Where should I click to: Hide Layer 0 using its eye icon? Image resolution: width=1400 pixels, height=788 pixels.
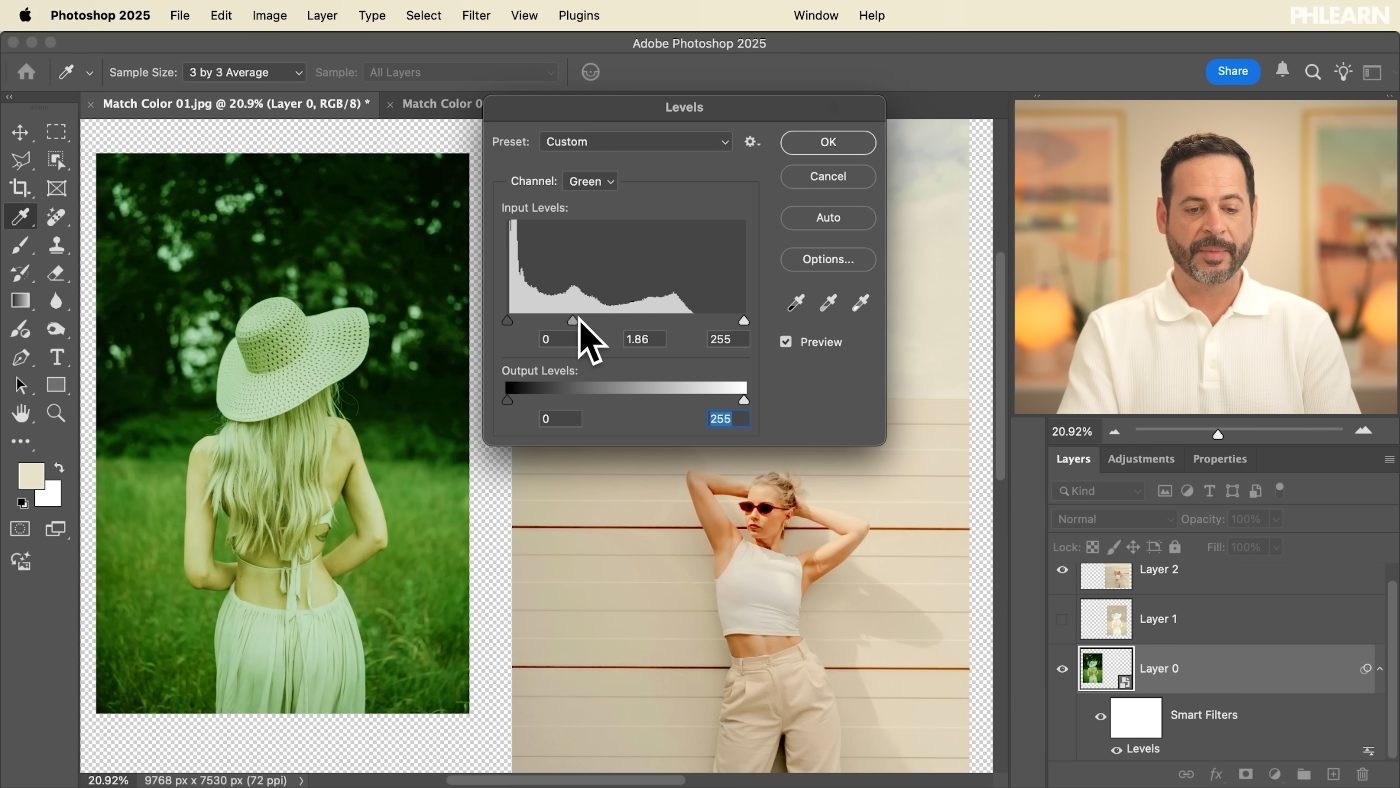point(1062,669)
